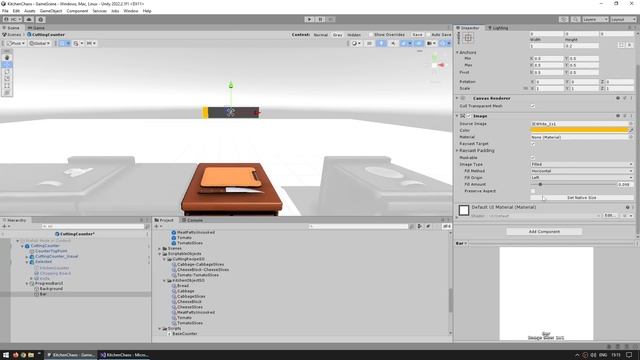640x360 pixels.
Task: Open the Layers dropdown
Action: (x=595, y=19)
